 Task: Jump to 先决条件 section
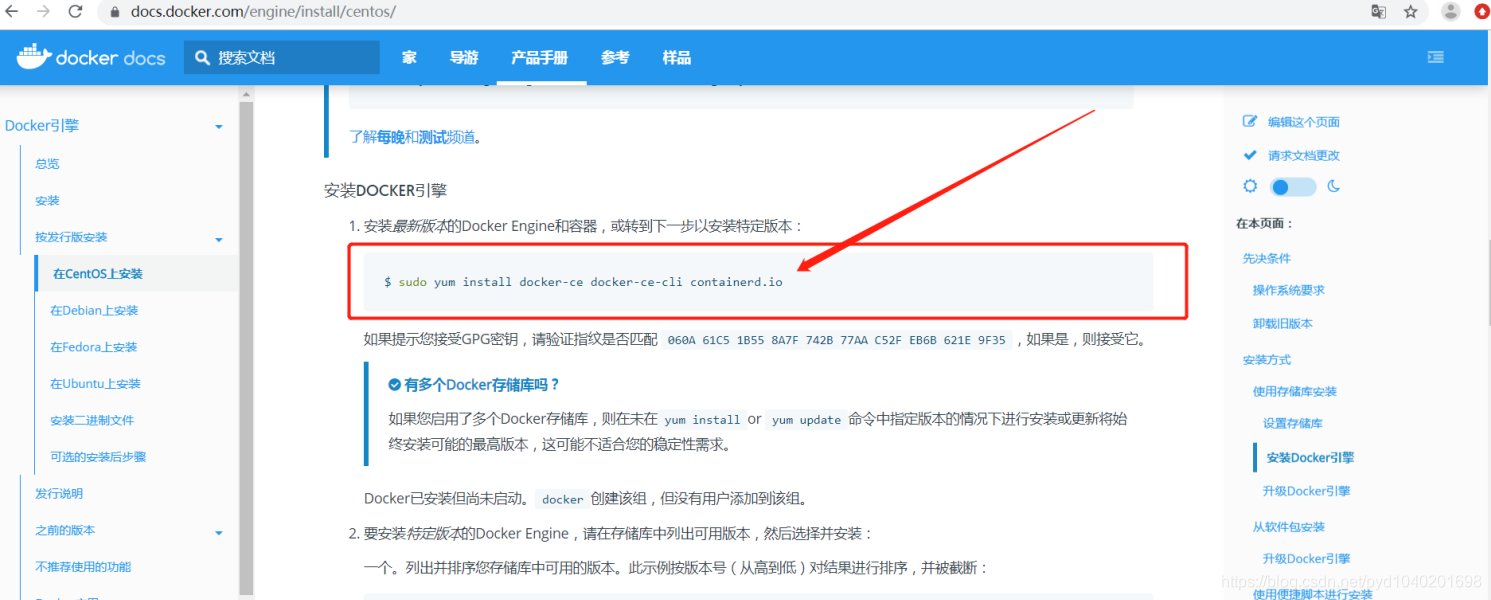click(1267, 258)
